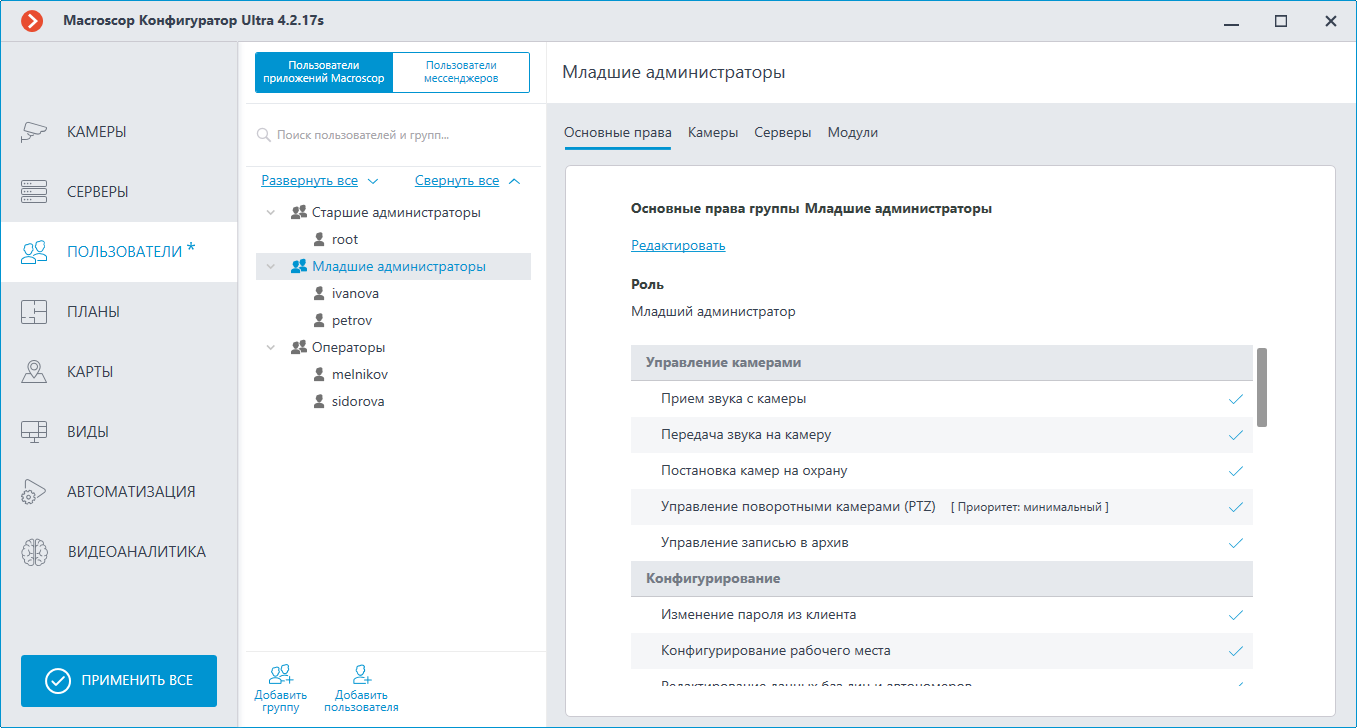Screen dimensions: 1357x728
Task: Click the camera icon beside КАМЕРЫ
Action: coord(34,131)
